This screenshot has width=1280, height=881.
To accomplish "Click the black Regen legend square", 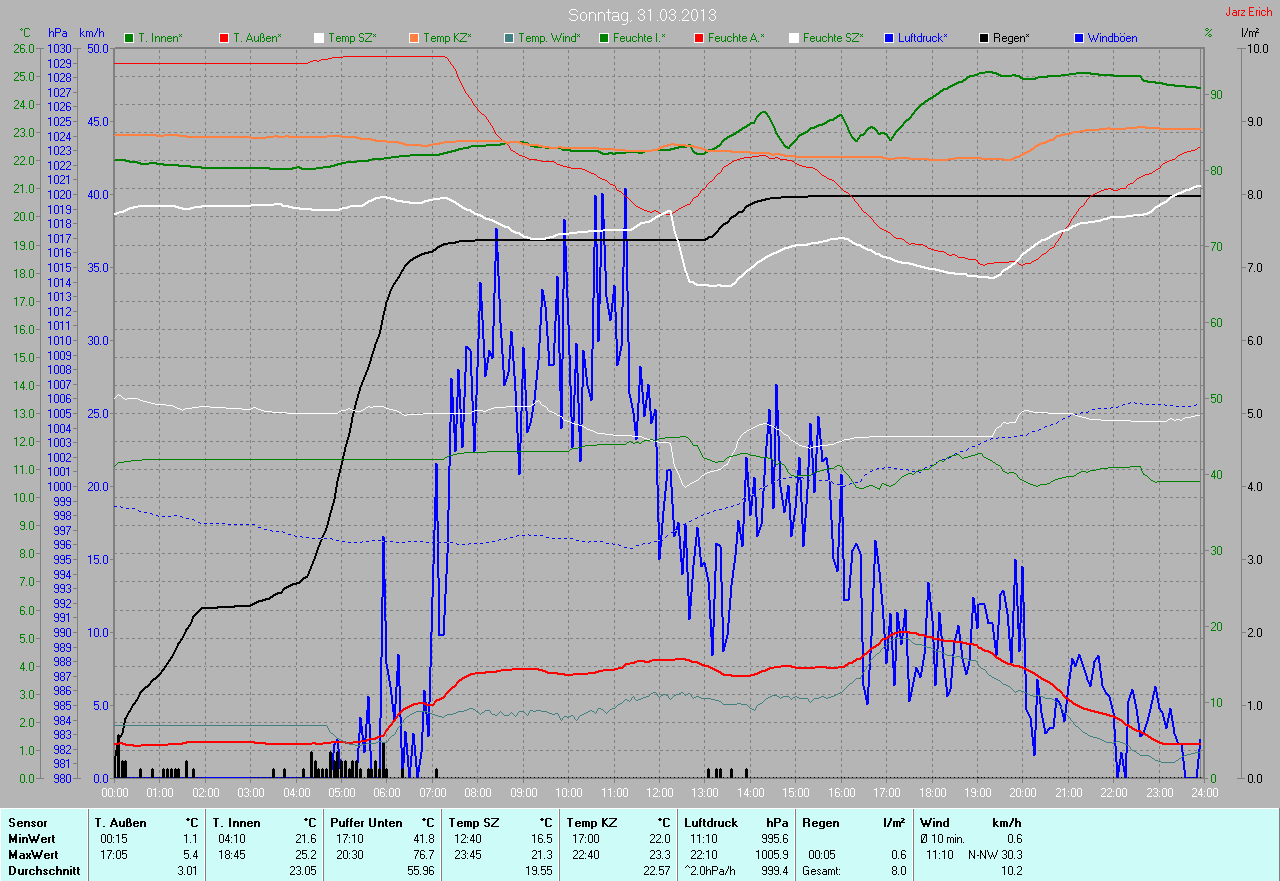I will tap(983, 38).
